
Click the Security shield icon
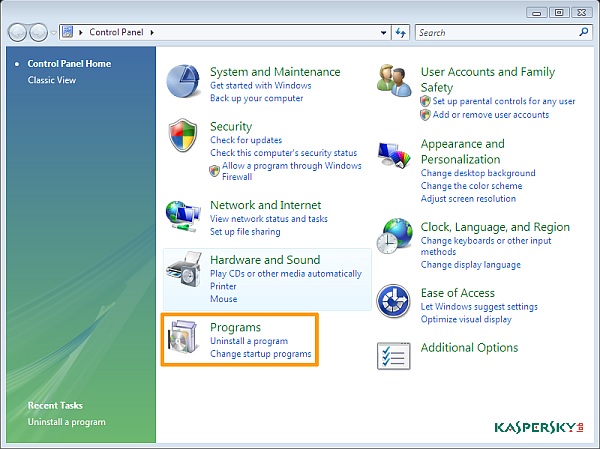[183, 135]
